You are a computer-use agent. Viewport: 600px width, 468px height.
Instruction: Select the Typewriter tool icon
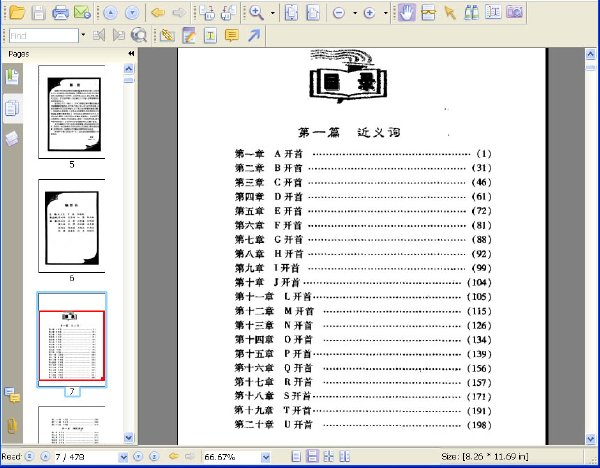pos(210,36)
